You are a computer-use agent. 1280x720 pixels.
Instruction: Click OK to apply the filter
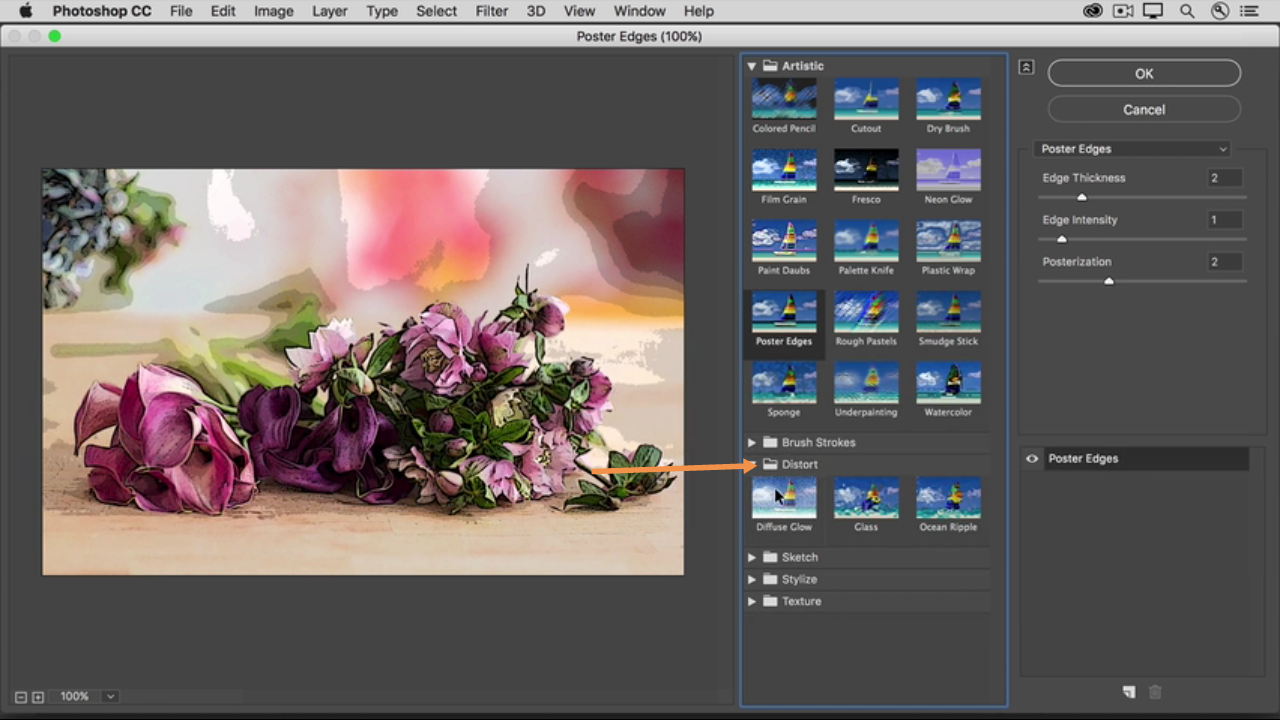pyautogui.click(x=1144, y=73)
